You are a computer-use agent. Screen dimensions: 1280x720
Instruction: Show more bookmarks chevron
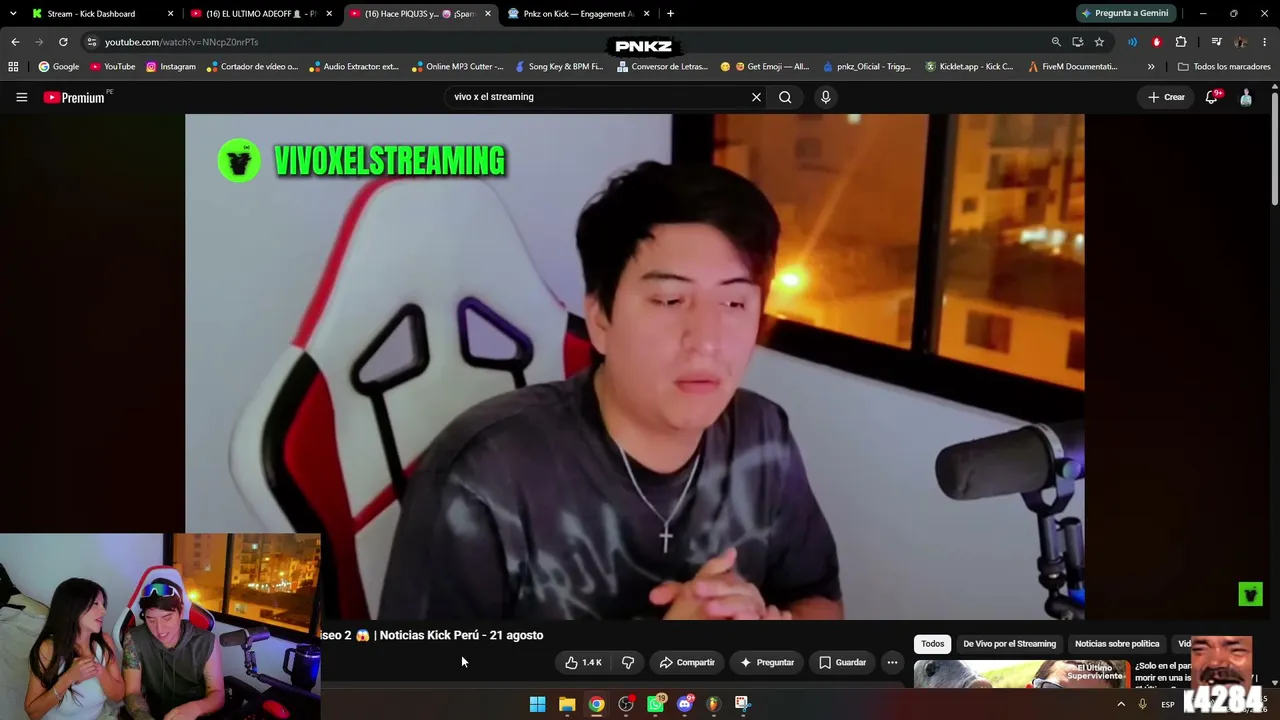pyautogui.click(x=1151, y=67)
